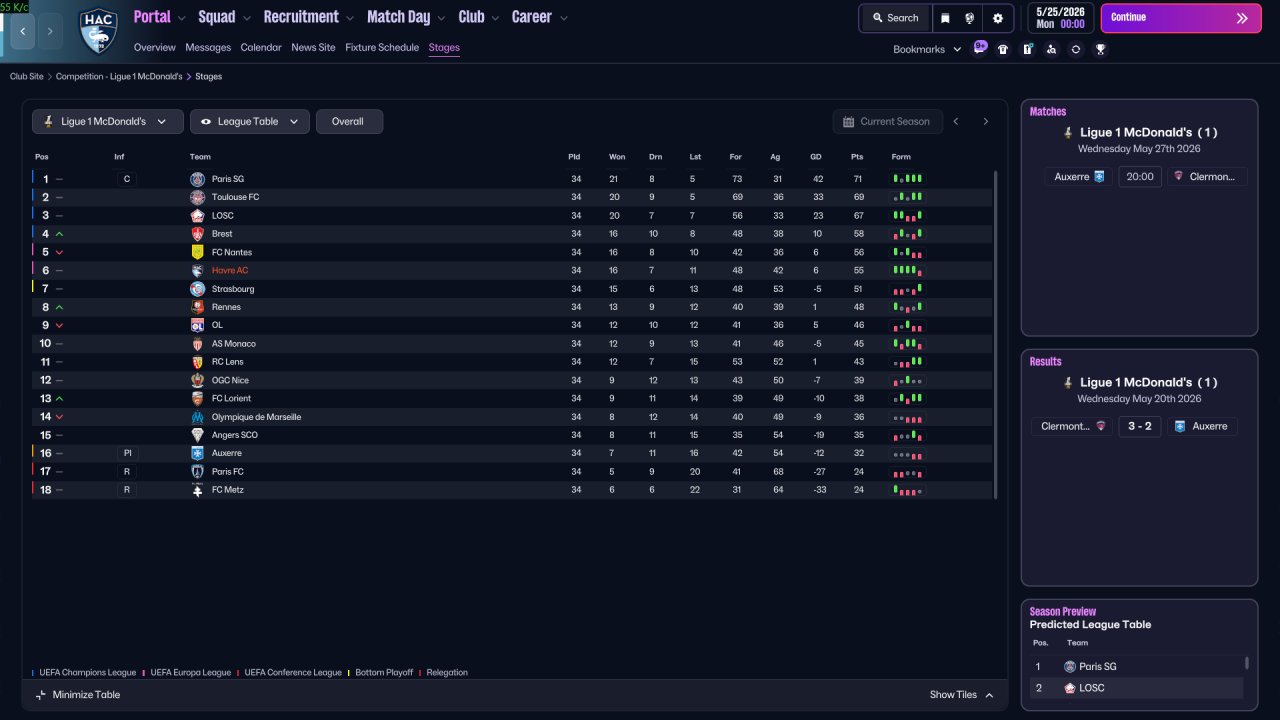Click the player search scouting icon
Screen dimensions: 1280x720
1051,49
